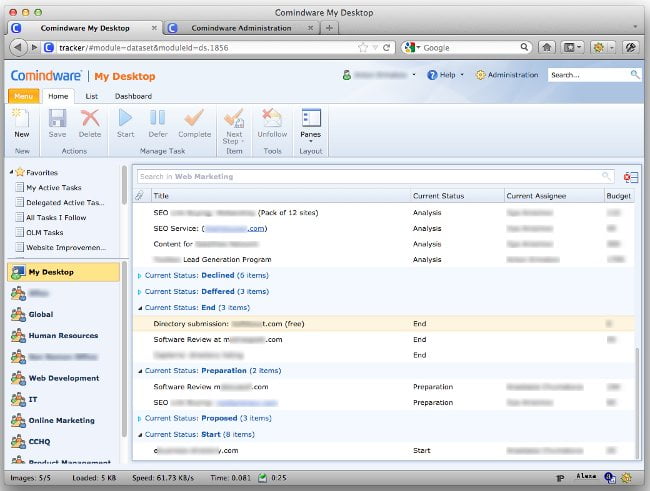The width and height of the screenshot is (650, 491).
Task: Click the vertical scrollbar of the task list
Action: point(638,402)
